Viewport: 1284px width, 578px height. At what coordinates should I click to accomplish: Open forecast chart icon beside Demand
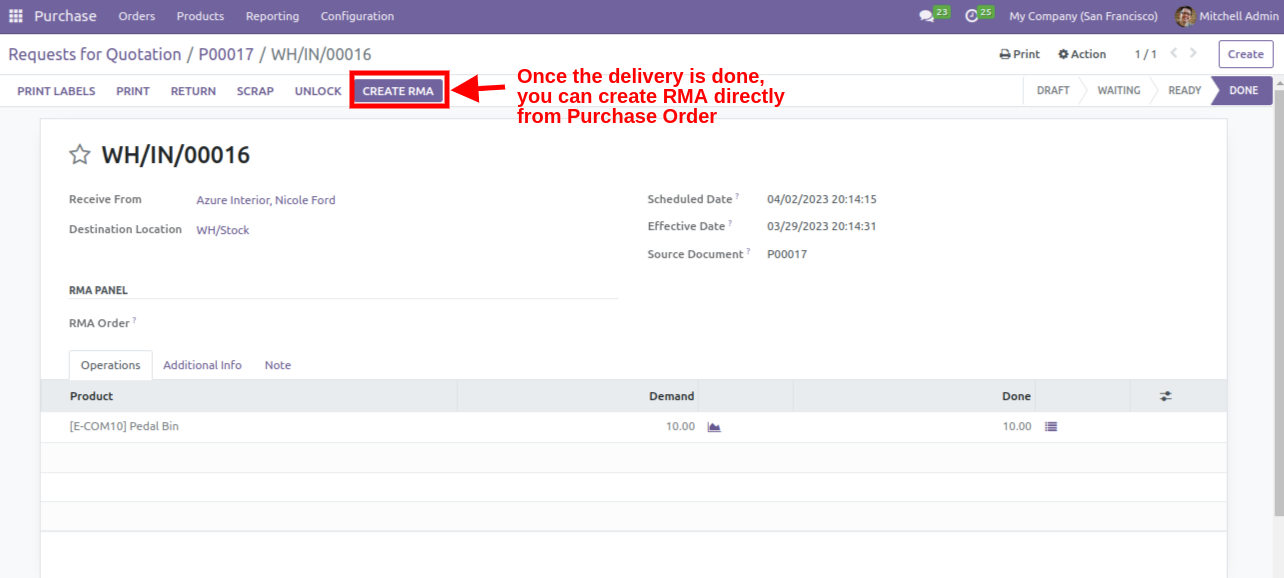click(x=714, y=427)
